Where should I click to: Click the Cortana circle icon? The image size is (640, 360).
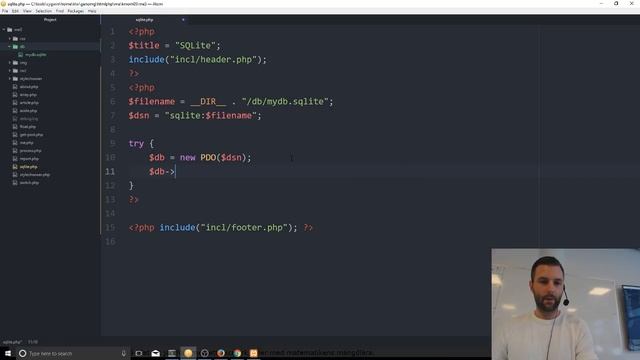[22, 353]
